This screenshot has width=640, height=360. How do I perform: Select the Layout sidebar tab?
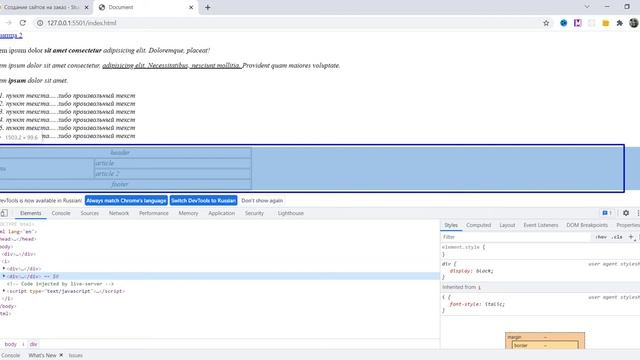[x=507, y=225]
